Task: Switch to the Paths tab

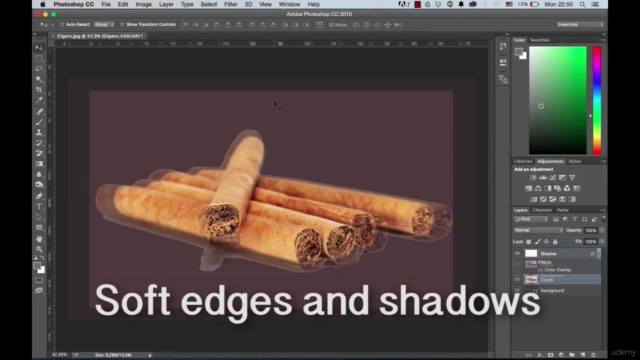Action: [x=562, y=210]
